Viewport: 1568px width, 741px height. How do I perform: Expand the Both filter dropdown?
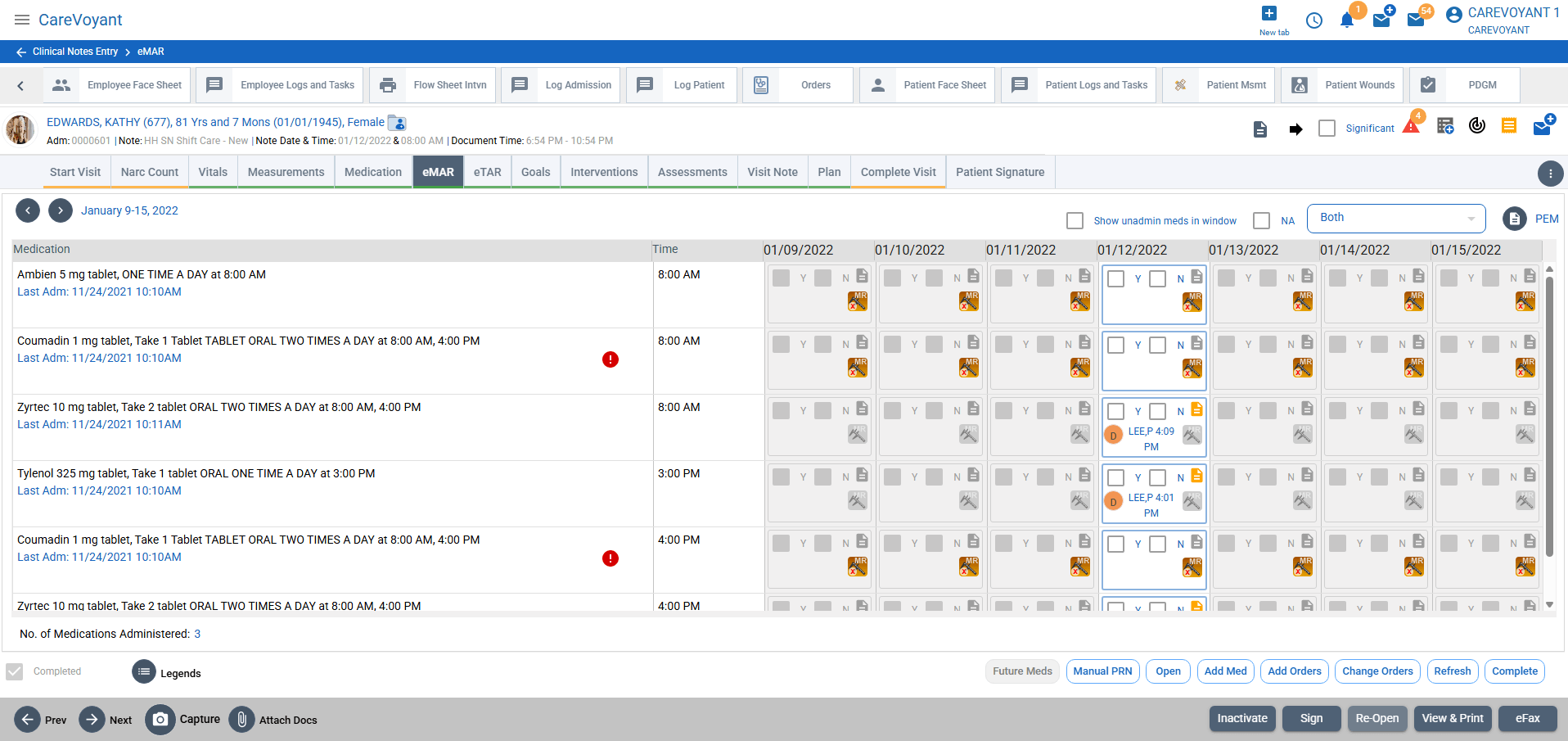(x=1396, y=219)
